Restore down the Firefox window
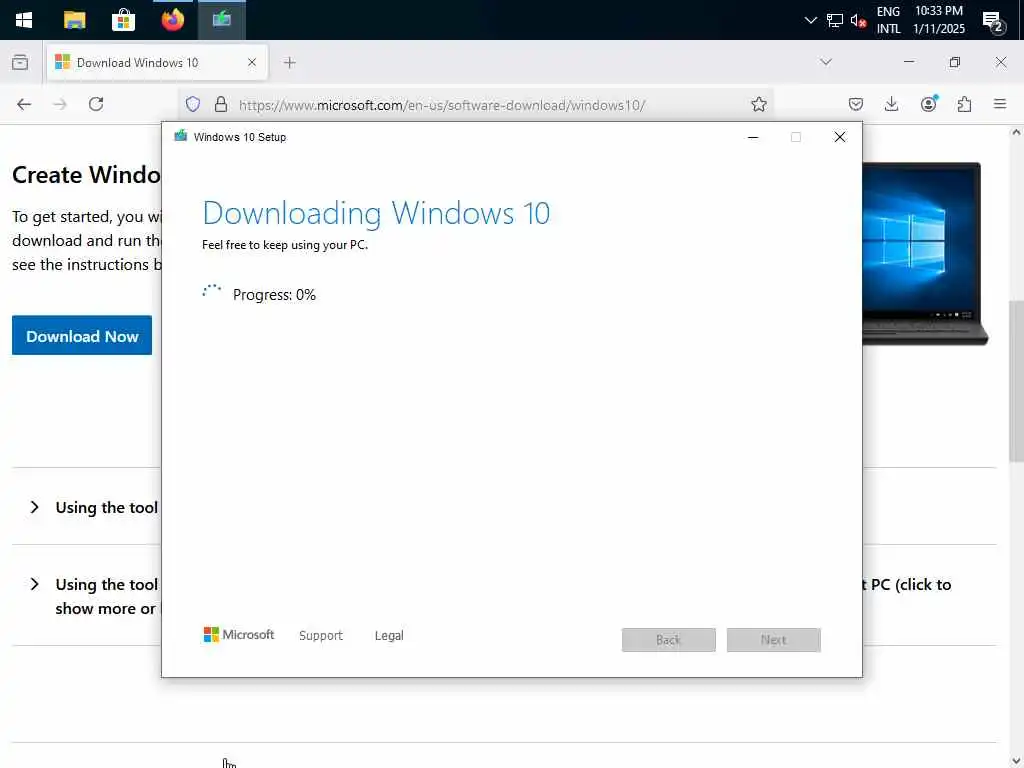 (954, 62)
